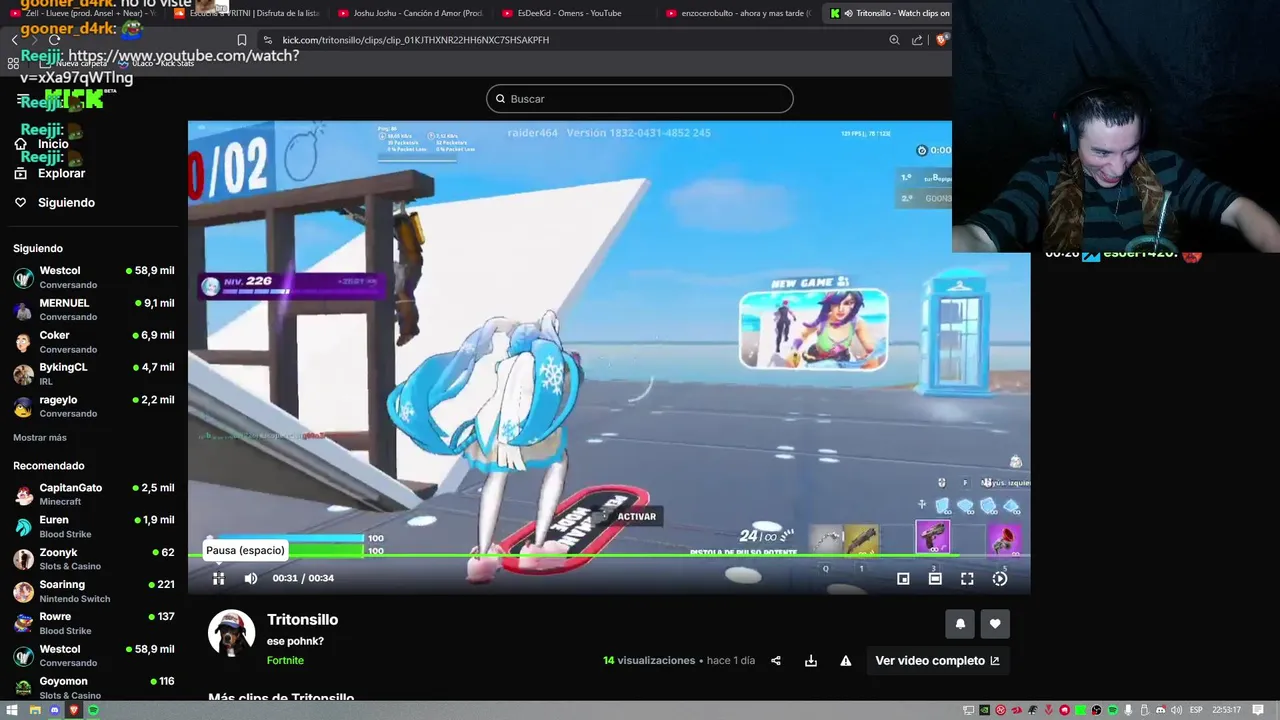Open CapitanGato recommended channel
The image size is (1280, 720).
94,494
